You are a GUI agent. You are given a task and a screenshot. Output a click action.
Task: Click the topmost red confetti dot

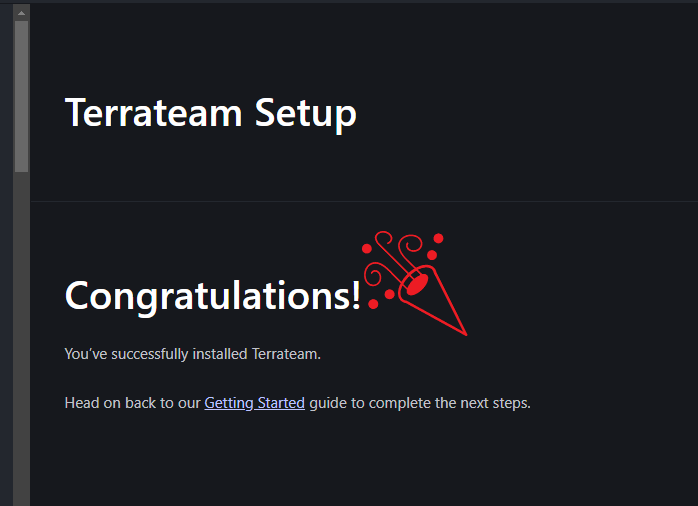point(438,239)
